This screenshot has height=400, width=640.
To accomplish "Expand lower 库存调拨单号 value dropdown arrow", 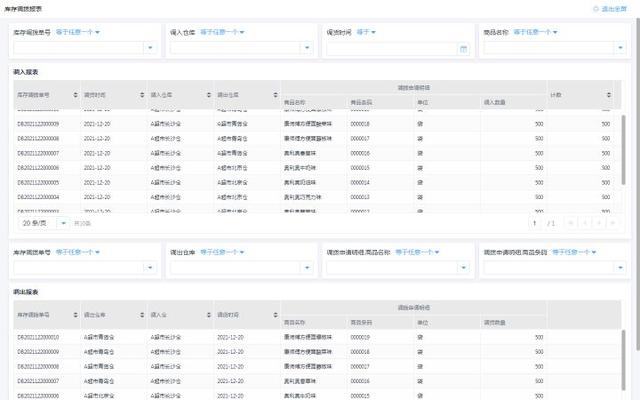I will tap(150, 268).
